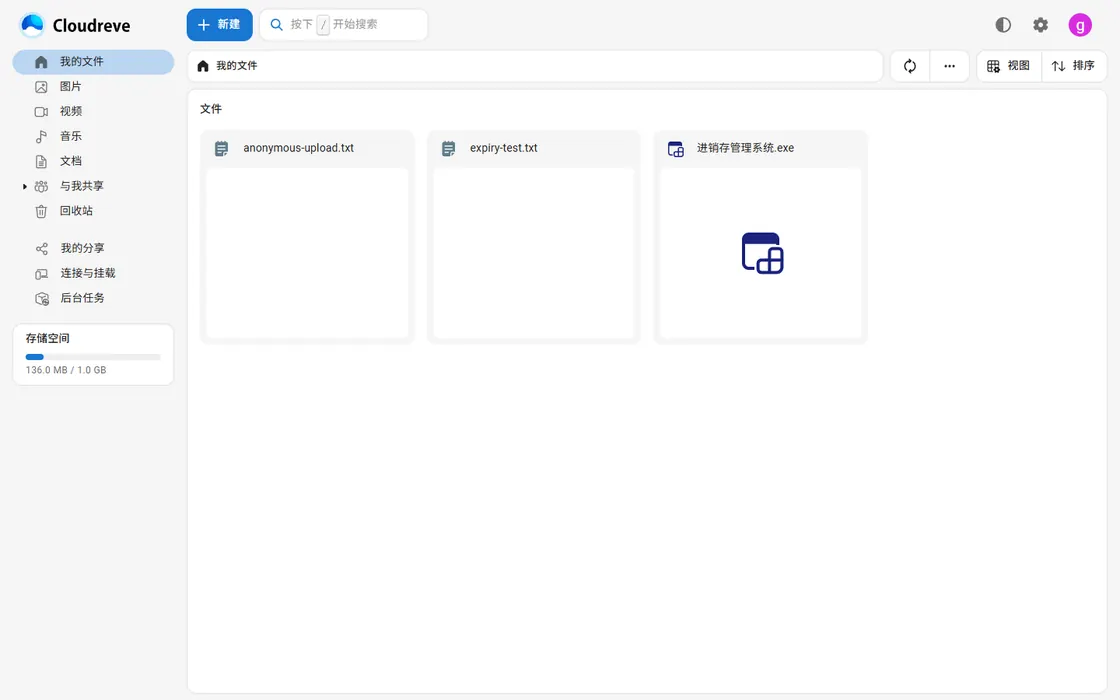The height and width of the screenshot is (700, 1120).
Task: Open the more options ellipsis menu
Action: [x=949, y=66]
